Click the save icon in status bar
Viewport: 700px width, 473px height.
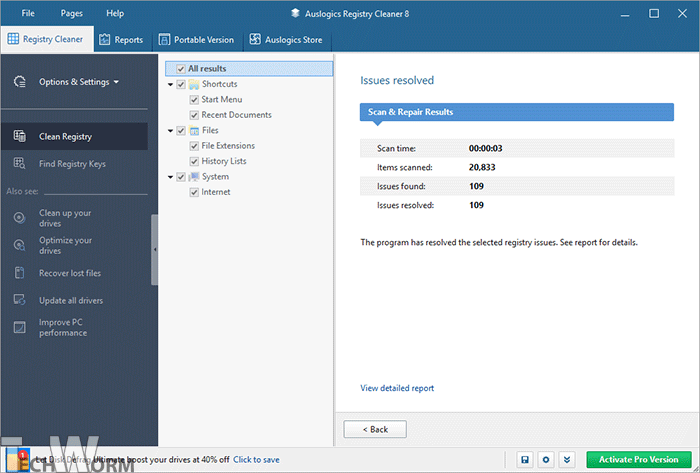click(x=524, y=459)
